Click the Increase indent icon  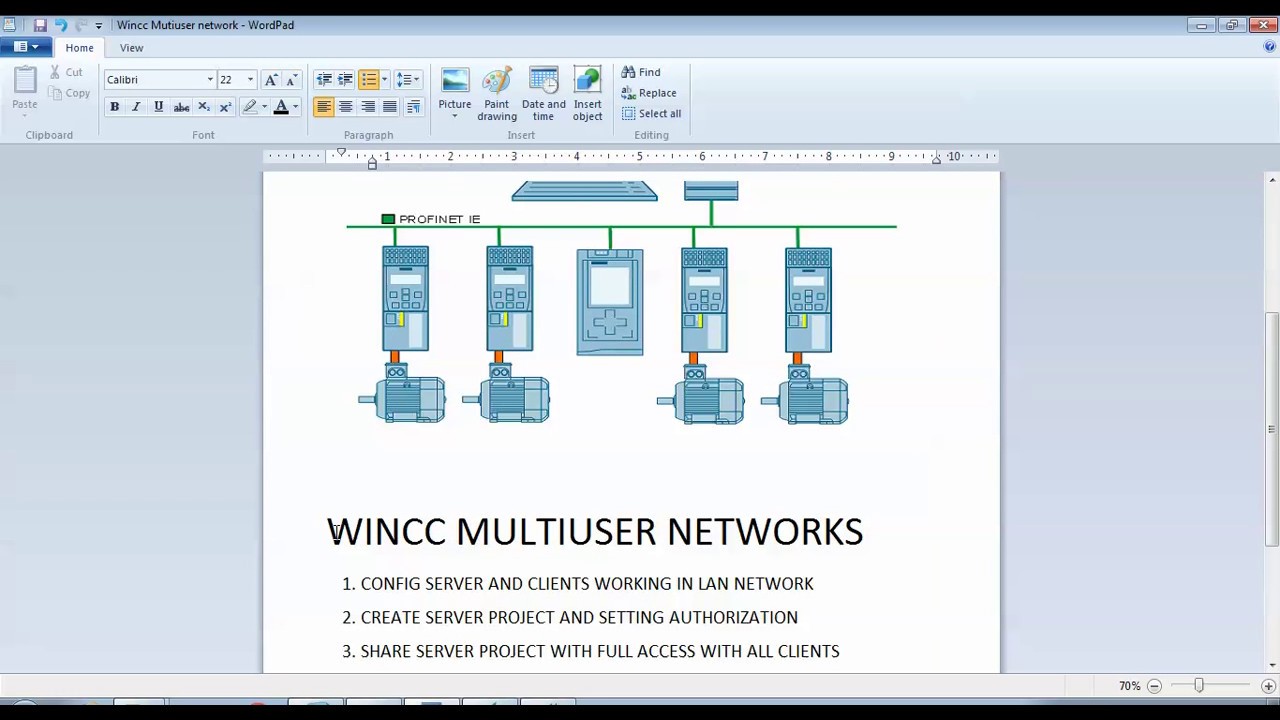(x=345, y=80)
